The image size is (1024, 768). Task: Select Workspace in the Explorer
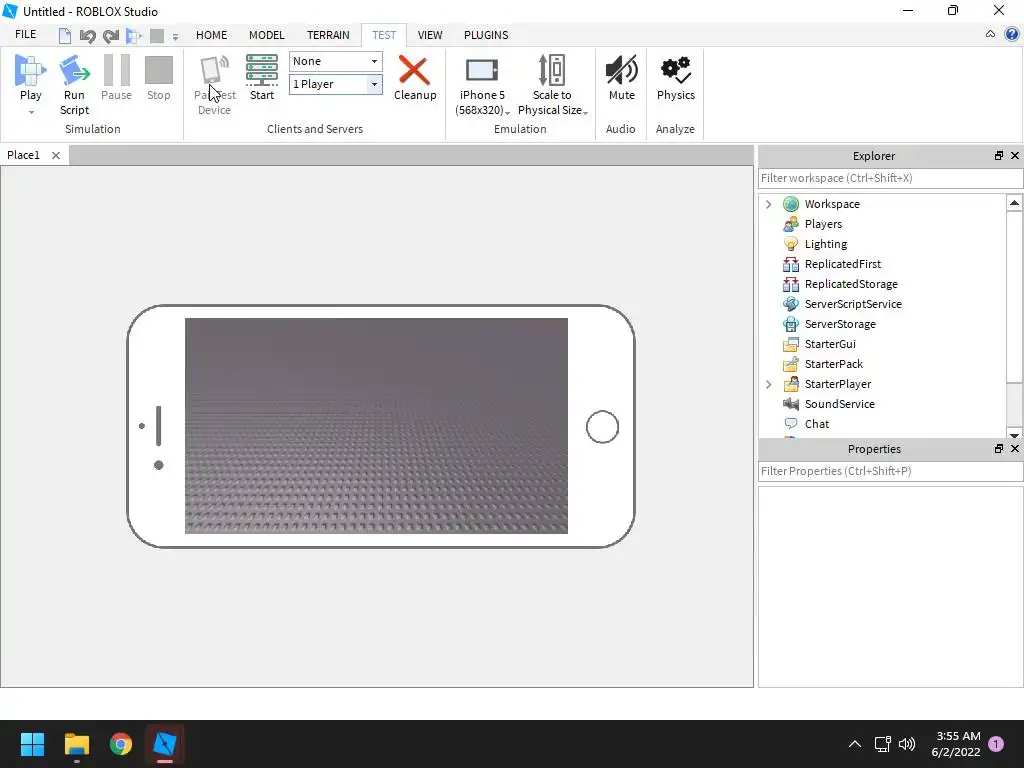[831, 204]
